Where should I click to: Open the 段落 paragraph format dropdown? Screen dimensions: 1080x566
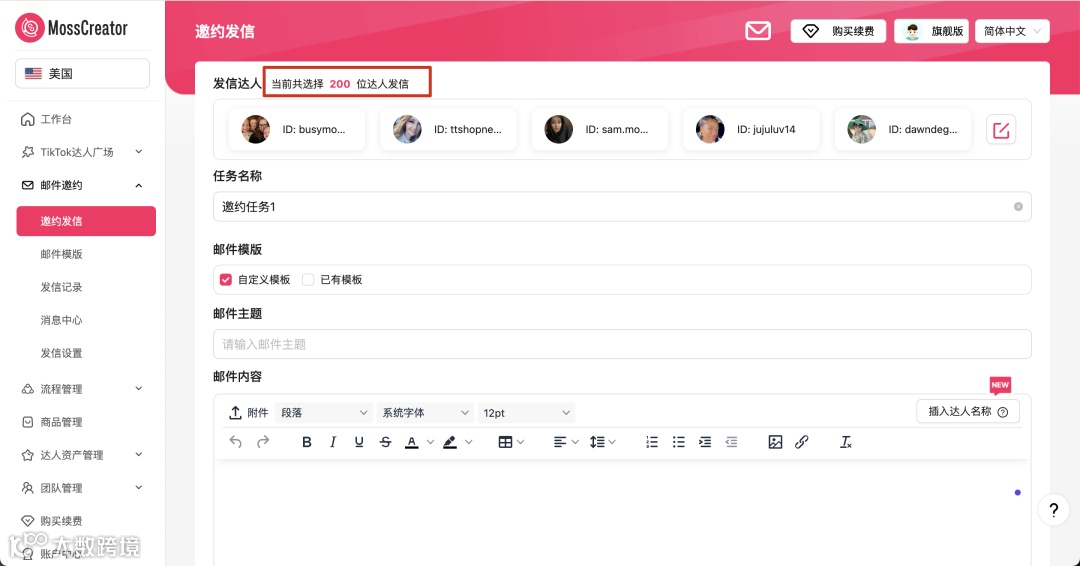(324, 412)
